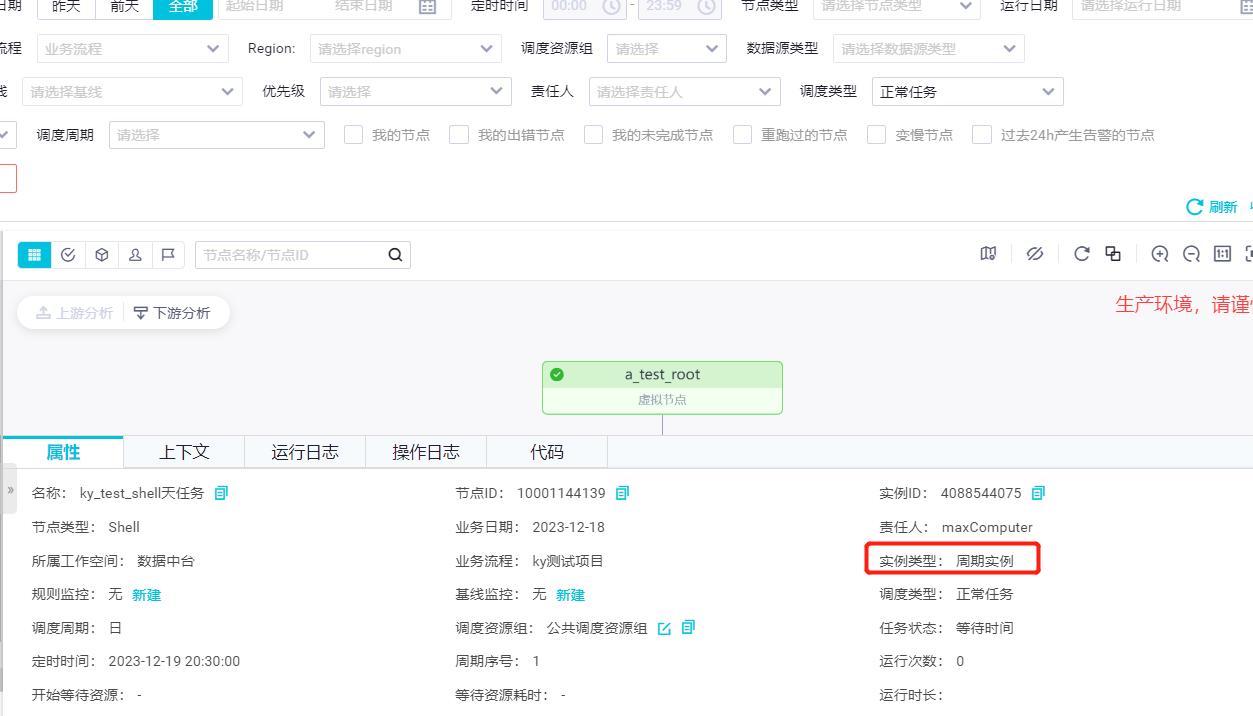This screenshot has width=1253, height=716.
Task: Select the 前天 date option
Action: 125,7
